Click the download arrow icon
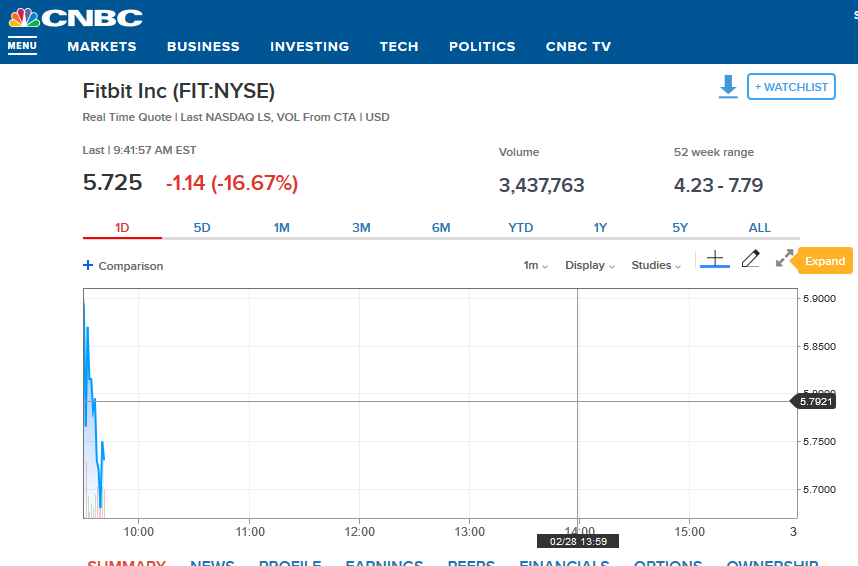The height and width of the screenshot is (566, 858). [x=728, y=87]
